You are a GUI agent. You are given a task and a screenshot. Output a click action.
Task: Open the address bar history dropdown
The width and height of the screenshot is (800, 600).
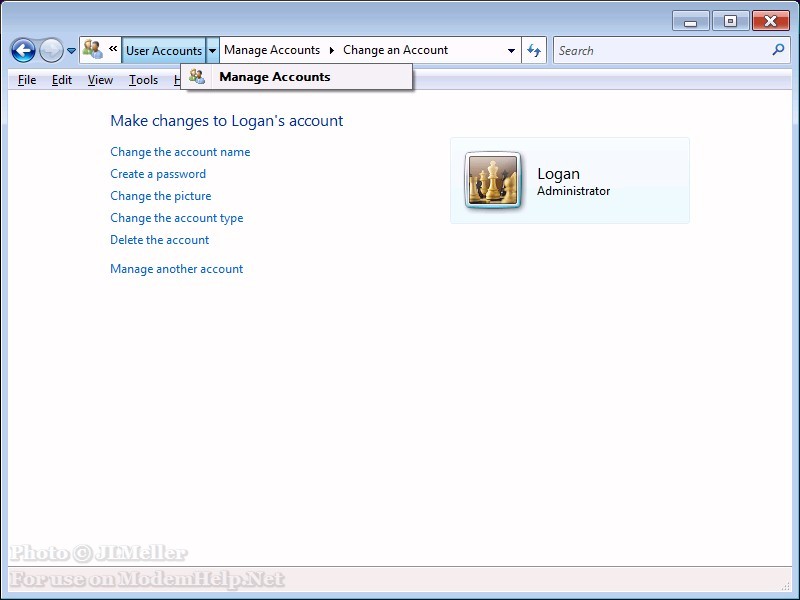click(x=511, y=51)
